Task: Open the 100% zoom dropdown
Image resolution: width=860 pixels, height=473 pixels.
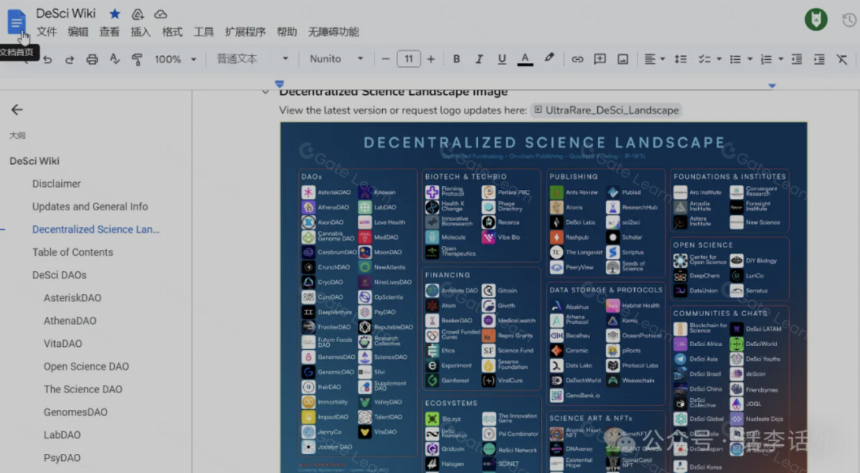Action: pos(175,59)
